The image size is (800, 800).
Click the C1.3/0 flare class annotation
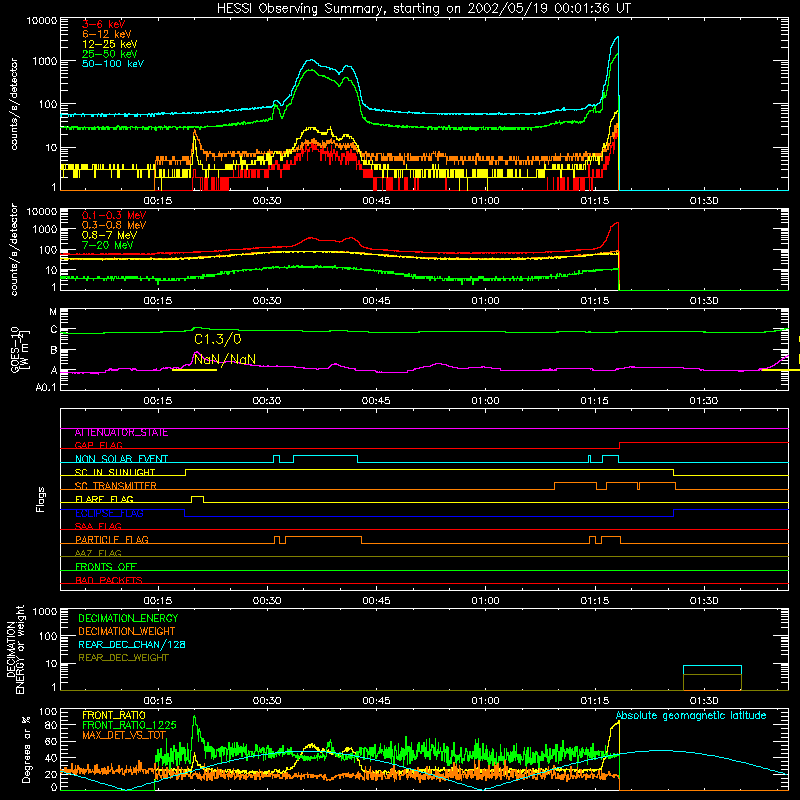click(218, 339)
